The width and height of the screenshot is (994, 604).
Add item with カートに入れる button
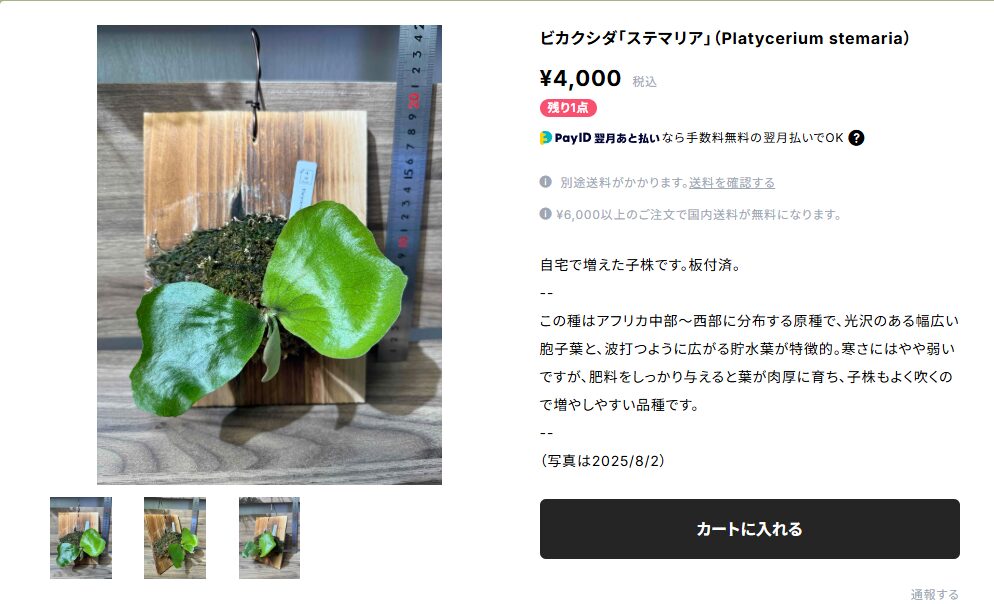coord(749,529)
